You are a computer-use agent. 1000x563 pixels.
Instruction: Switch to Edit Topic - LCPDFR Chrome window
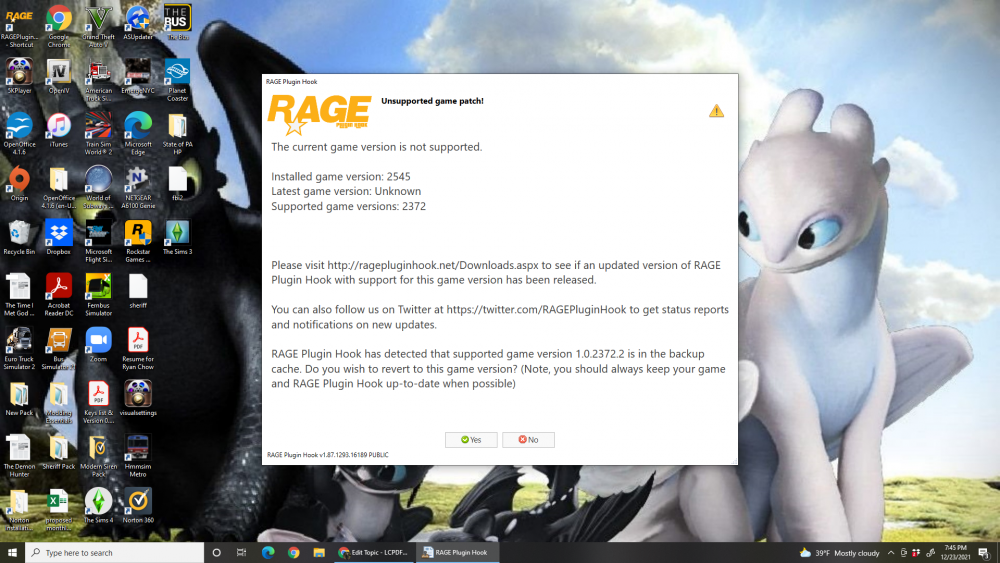point(373,553)
